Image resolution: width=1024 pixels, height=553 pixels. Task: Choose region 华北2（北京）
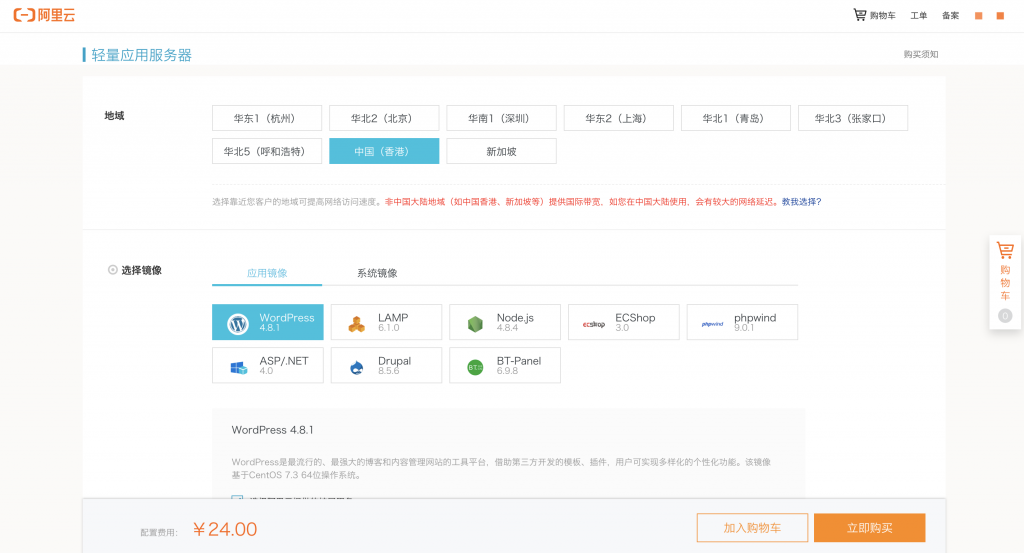[x=384, y=118]
